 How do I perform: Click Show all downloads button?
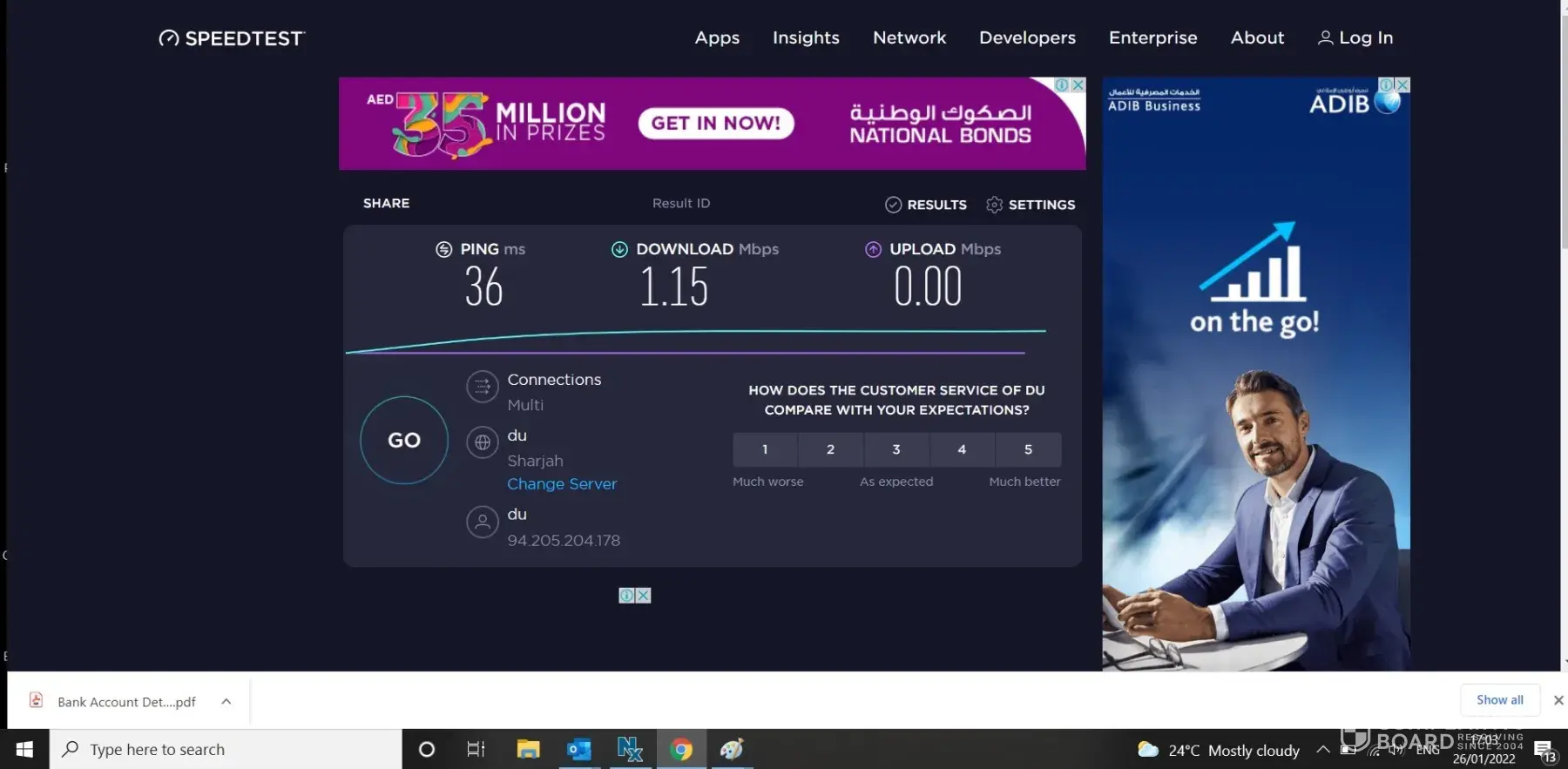[1499, 699]
